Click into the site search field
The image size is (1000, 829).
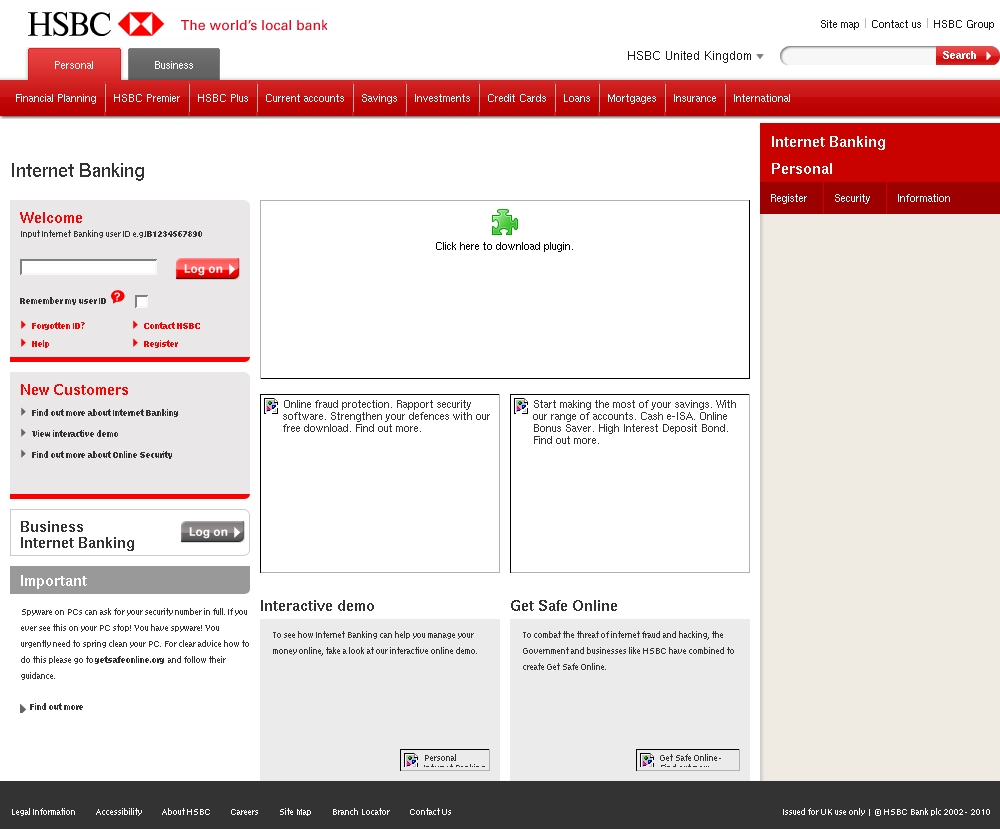[x=858, y=55]
